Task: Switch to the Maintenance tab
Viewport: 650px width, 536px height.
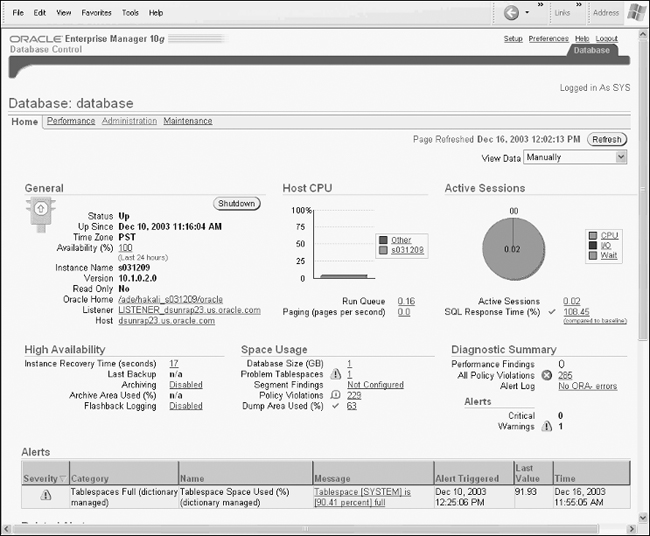Action: tap(188, 121)
